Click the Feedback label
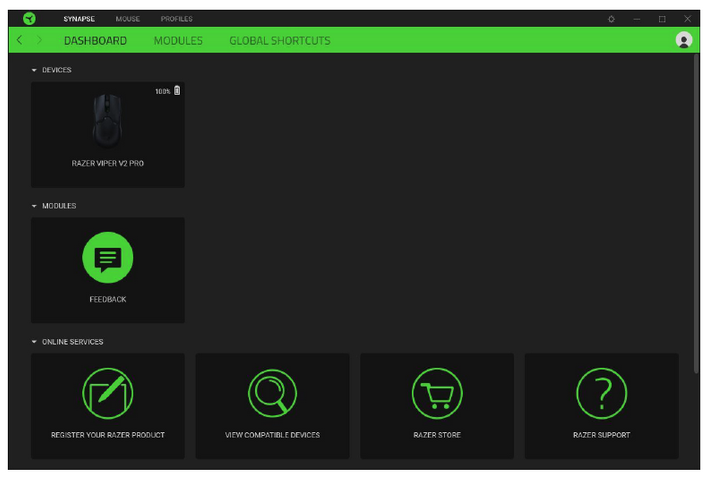 point(108,299)
